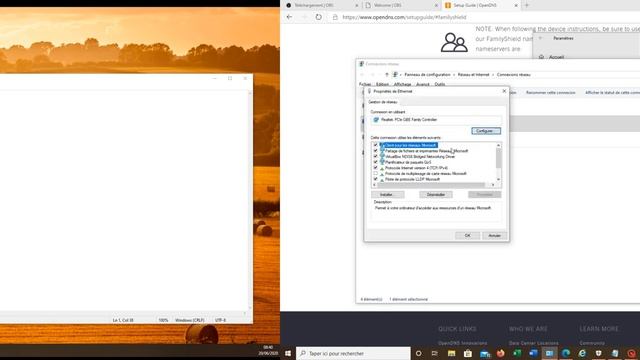Open Microsoft Store taskbar icon
Viewport: 640px width, 360px height.
coord(468,353)
